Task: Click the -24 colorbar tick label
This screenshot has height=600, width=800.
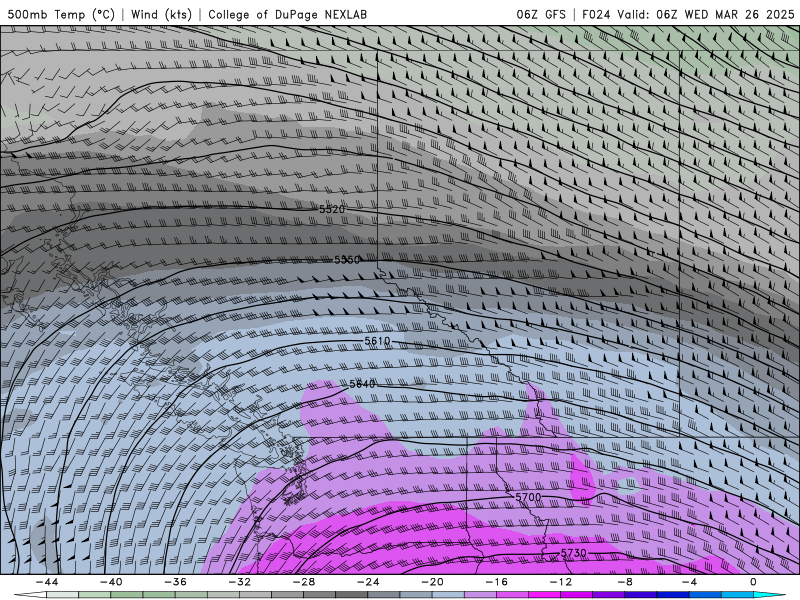Action: pos(368,582)
